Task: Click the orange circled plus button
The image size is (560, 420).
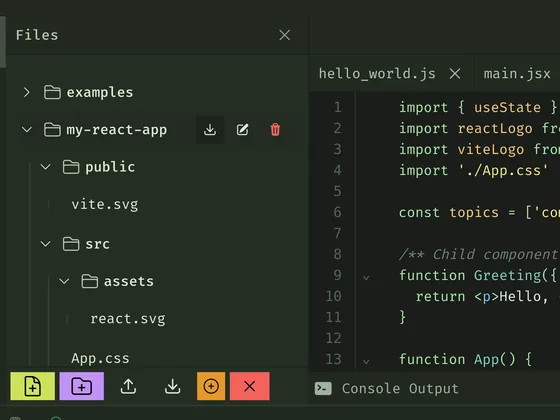Action: point(211,386)
